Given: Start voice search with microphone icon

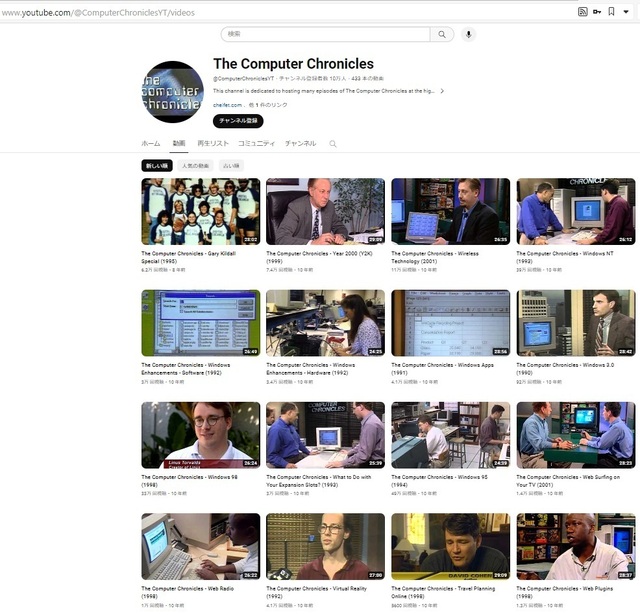Looking at the screenshot, I should pos(469,34).
